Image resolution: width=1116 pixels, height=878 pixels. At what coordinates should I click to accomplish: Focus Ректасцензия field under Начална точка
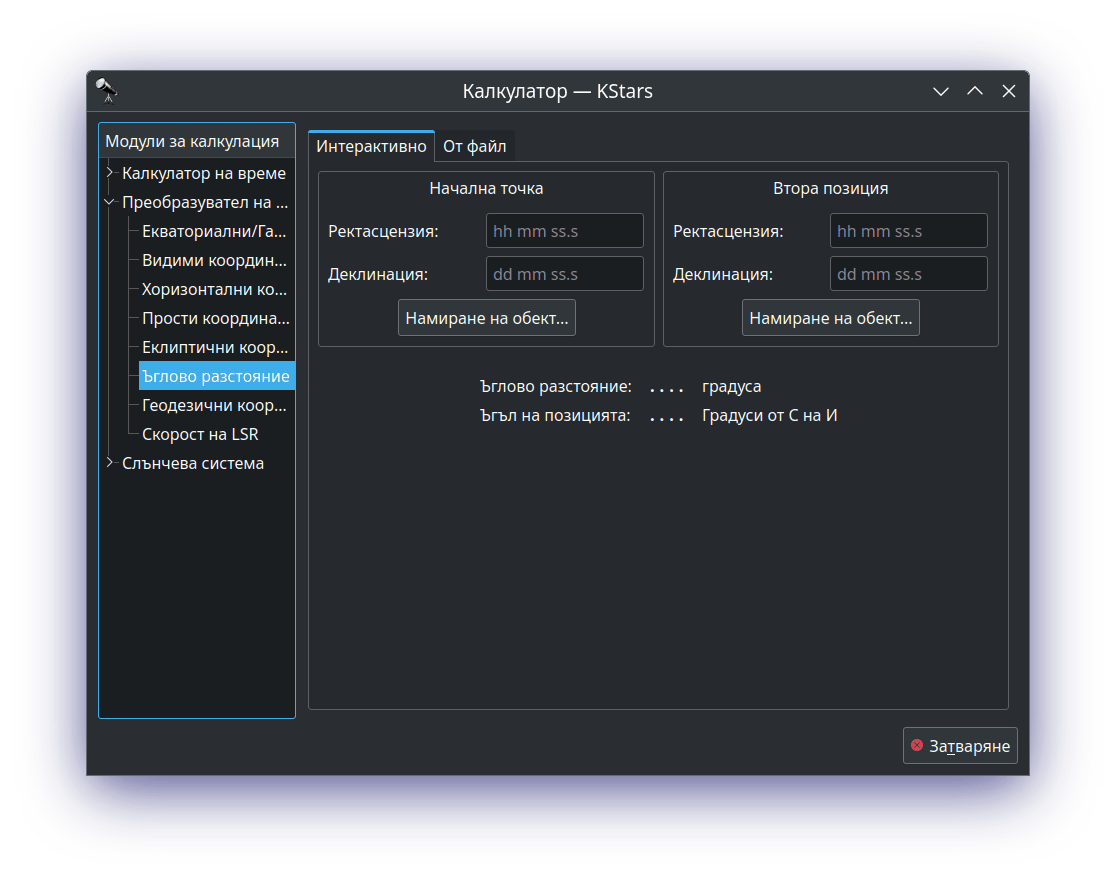(564, 231)
